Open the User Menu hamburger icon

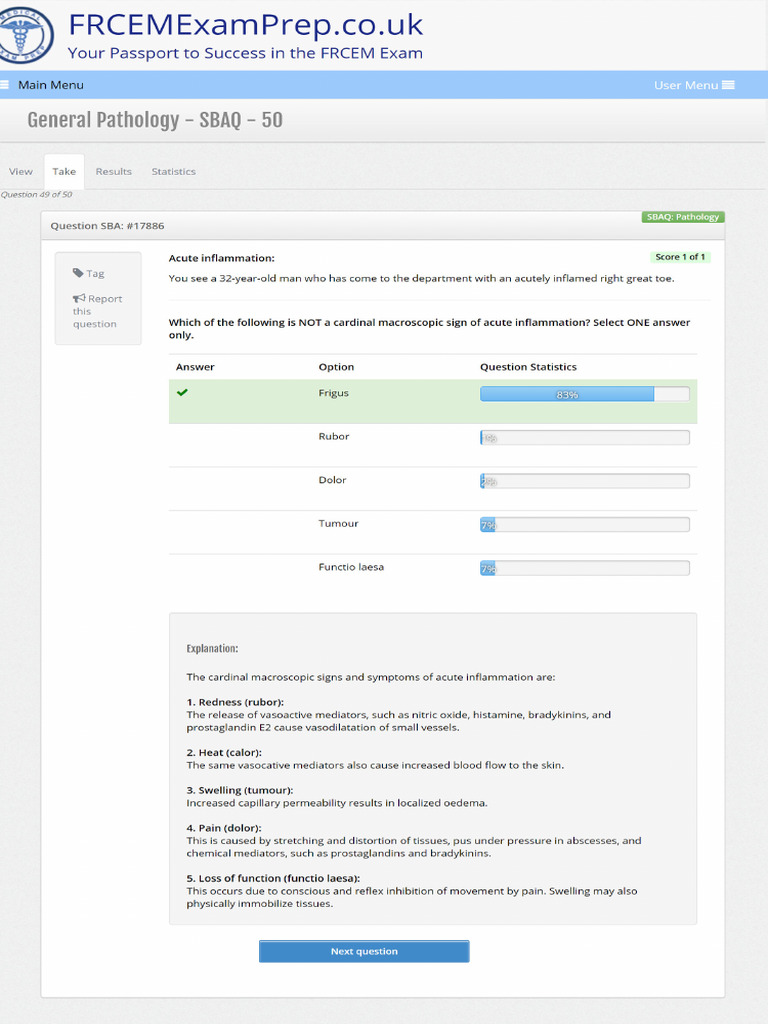(728, 85)
